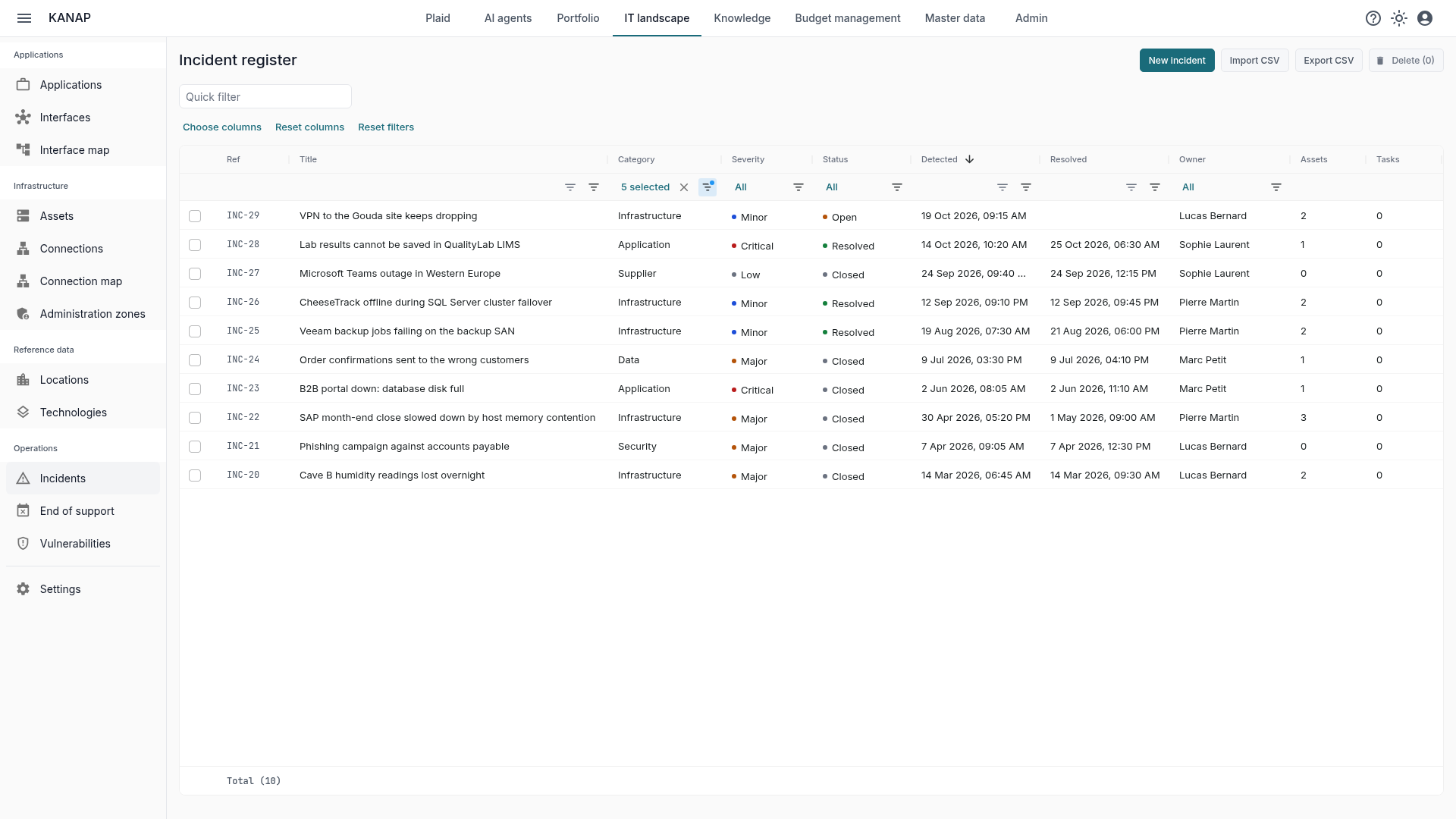1456x819 pixels.
Task: Open the Status column filter icon
Action: point(897,187)
